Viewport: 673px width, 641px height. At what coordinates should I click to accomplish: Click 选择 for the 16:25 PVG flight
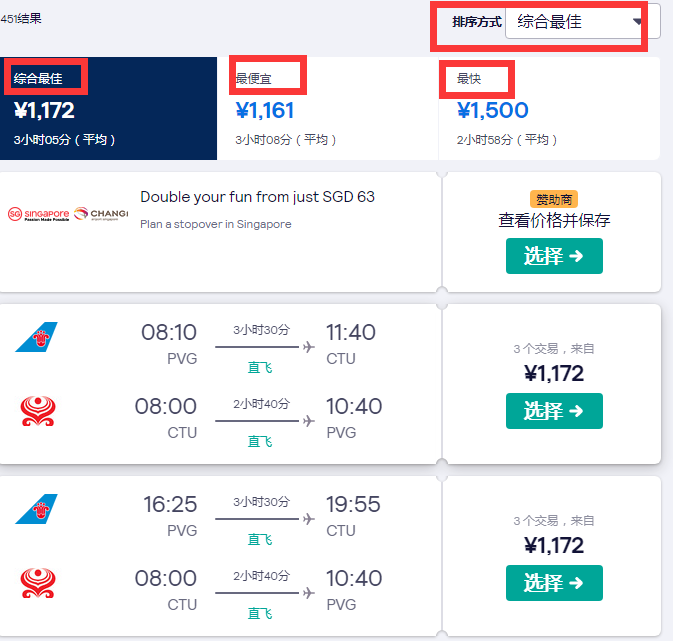554,583
